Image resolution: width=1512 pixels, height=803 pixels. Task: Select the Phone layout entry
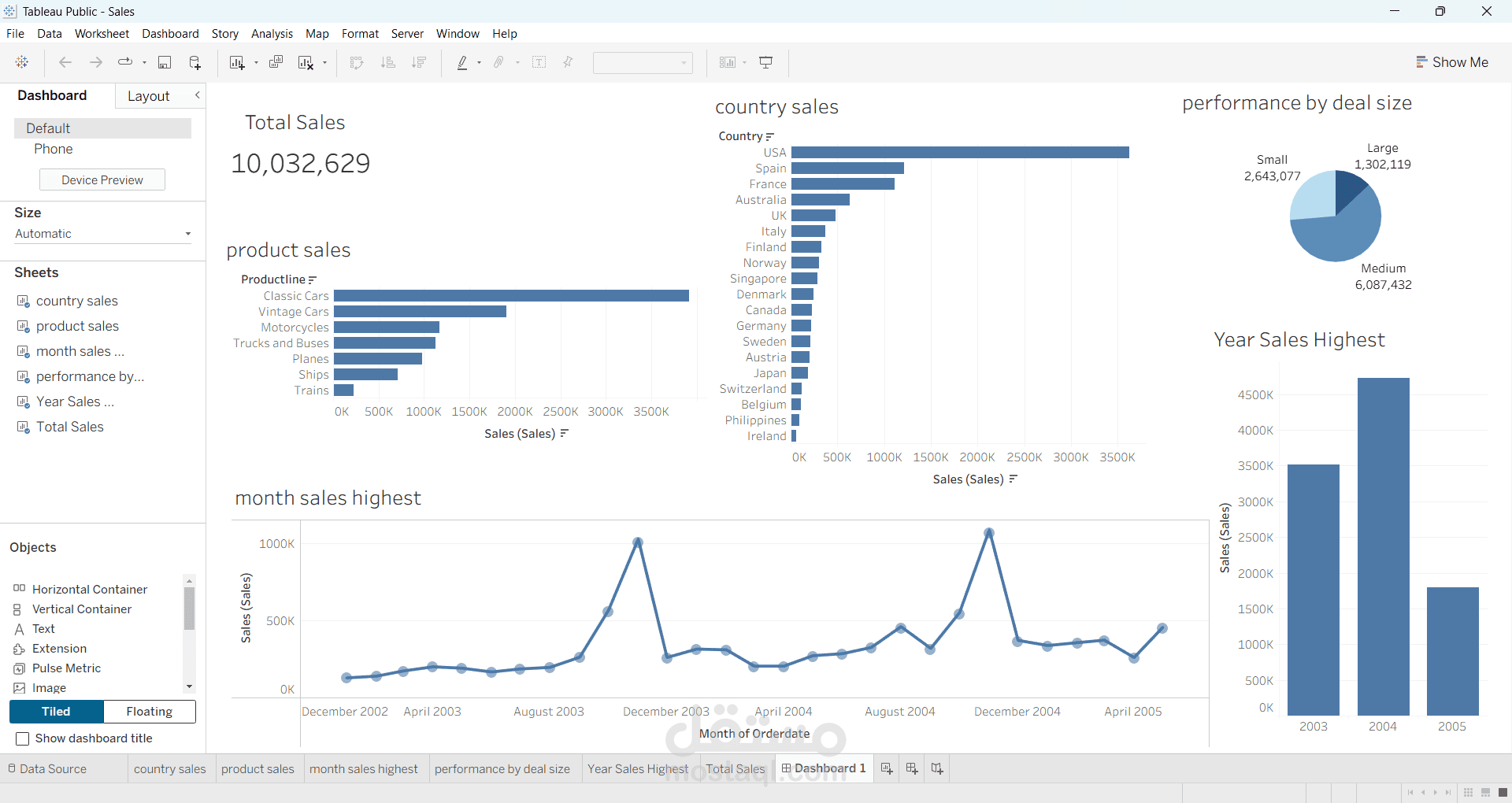point(53,149)
